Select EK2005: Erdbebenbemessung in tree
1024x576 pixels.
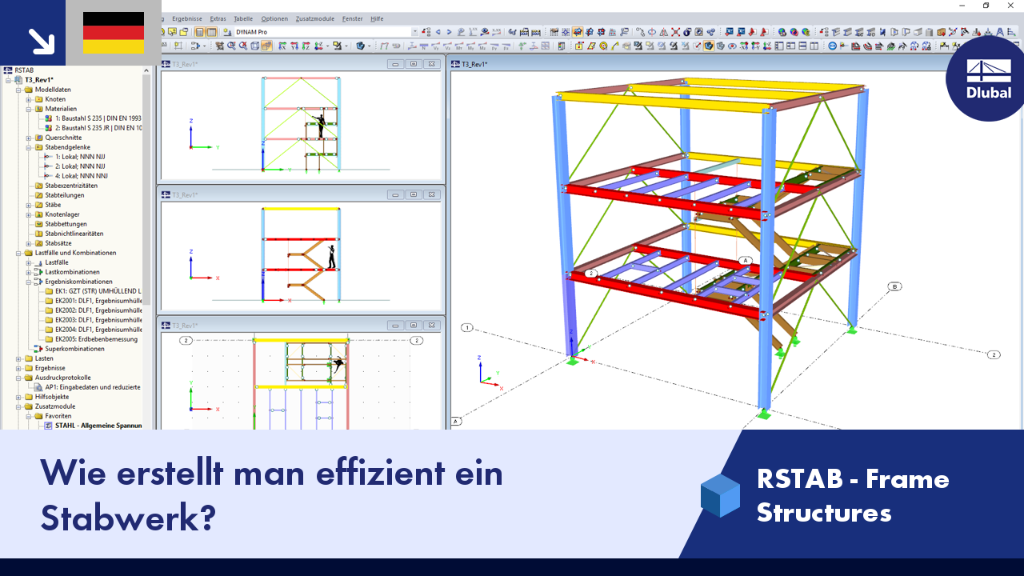(x=96, y=340)
